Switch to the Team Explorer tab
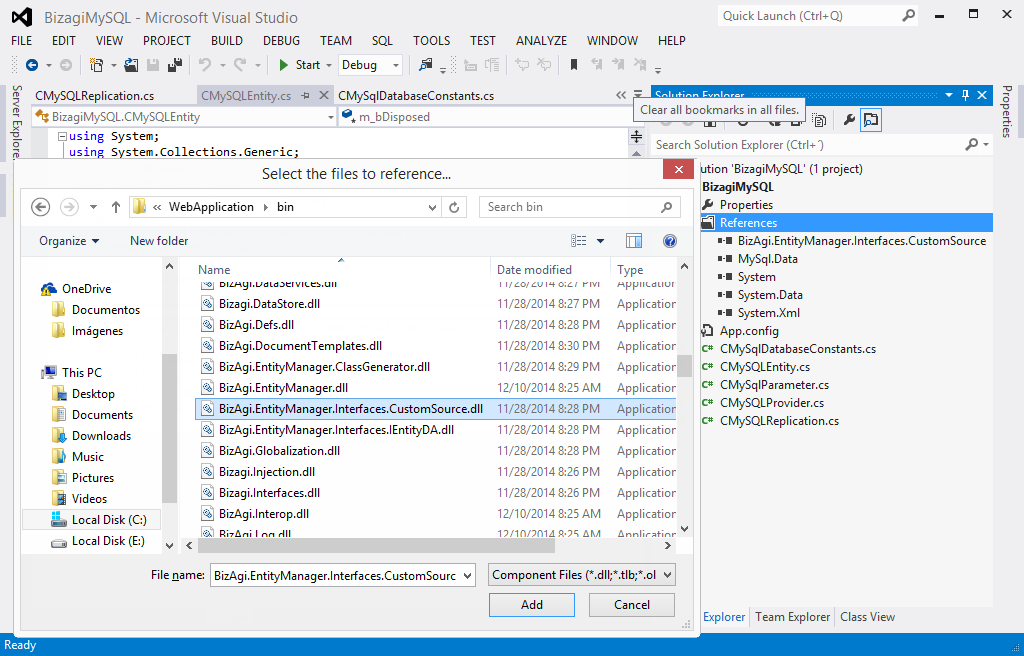Viewport: 1024px width, 656px height. coord(792,617)
